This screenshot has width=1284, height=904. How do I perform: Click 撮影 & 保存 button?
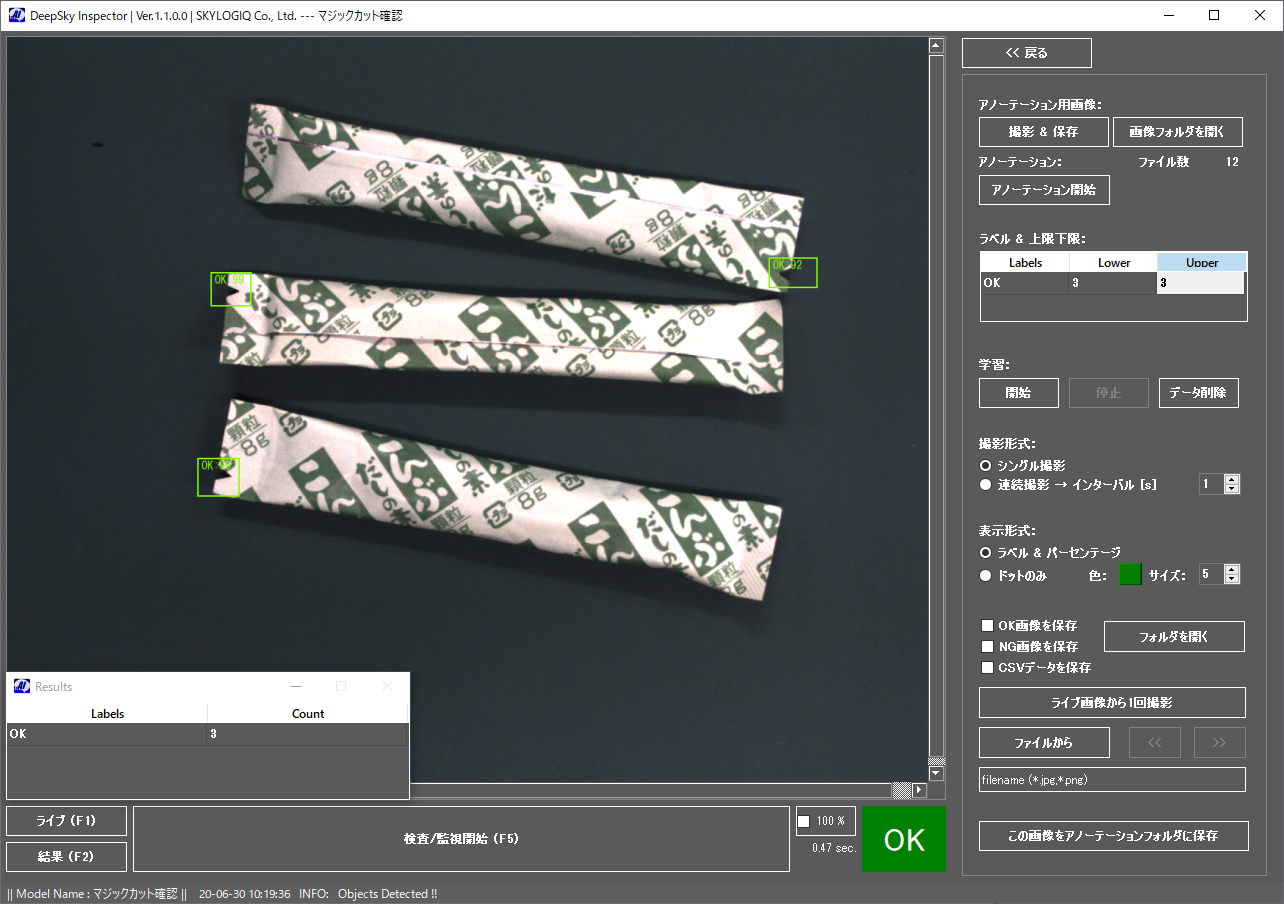pos(1044,132)
